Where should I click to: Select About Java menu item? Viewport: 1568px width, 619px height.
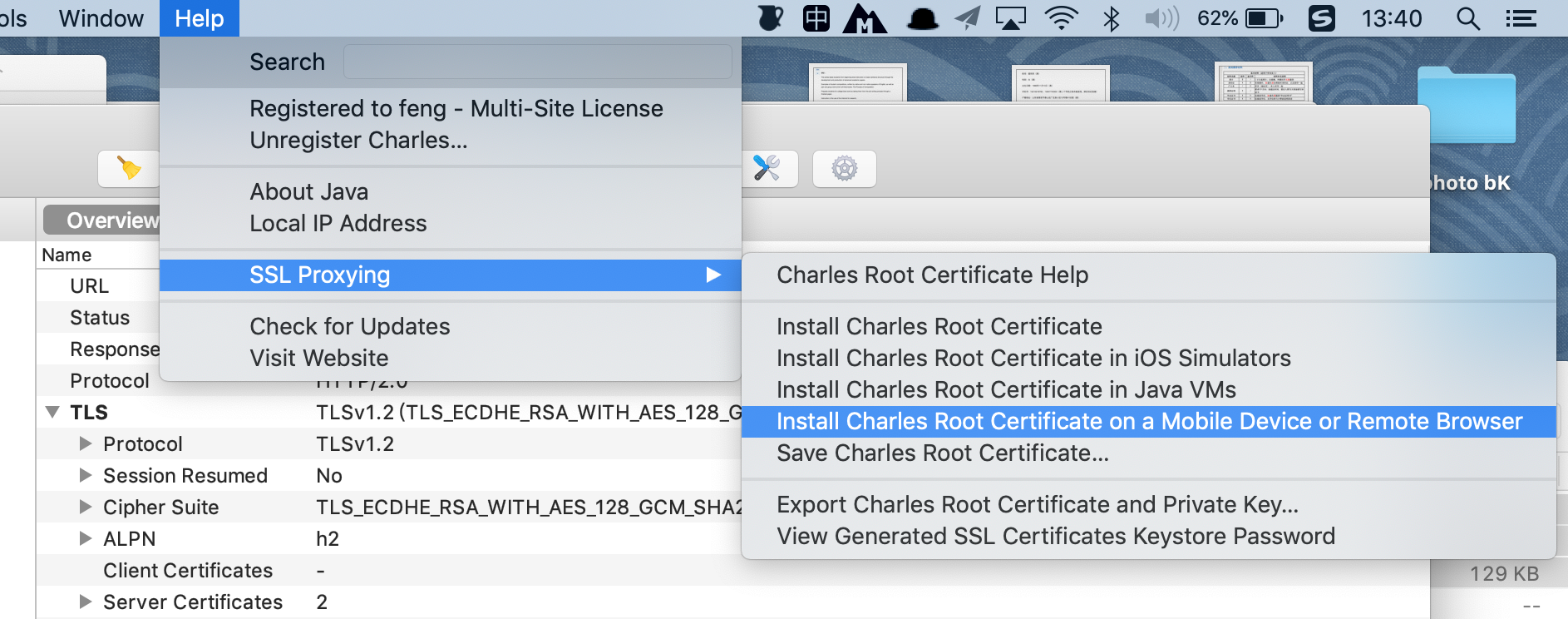[x=450, y=192]
